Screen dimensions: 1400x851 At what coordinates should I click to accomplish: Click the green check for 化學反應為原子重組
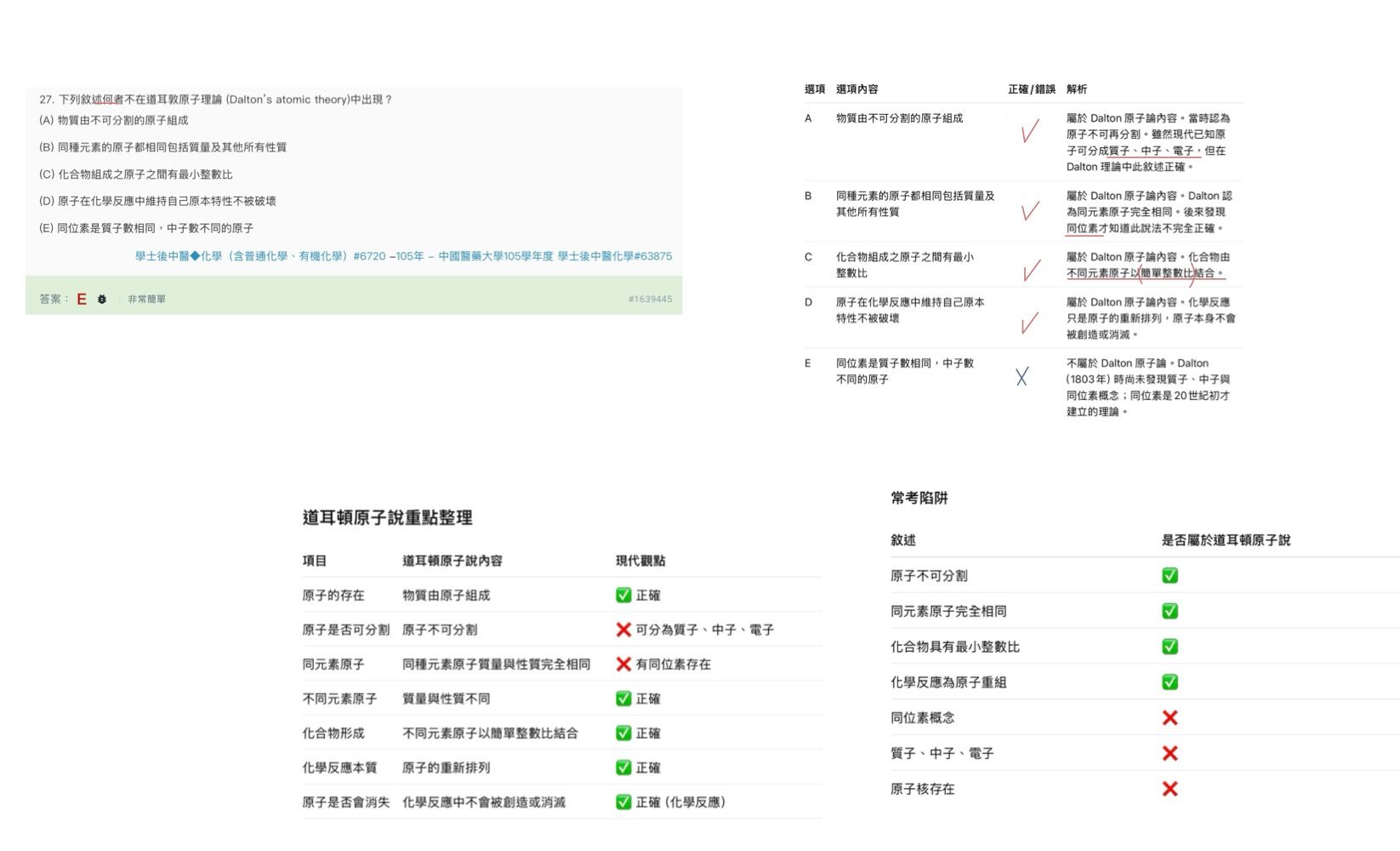point(1170,683)
